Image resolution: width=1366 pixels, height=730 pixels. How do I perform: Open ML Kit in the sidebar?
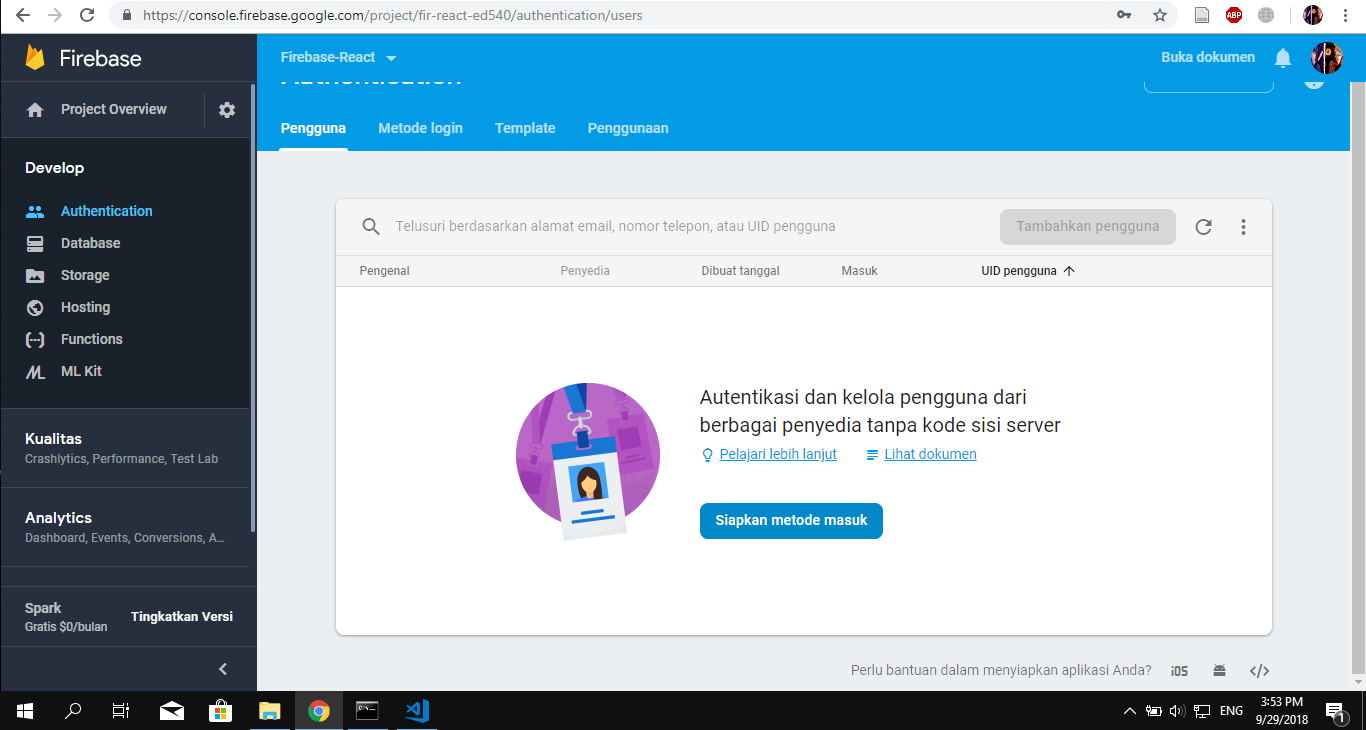(x=81, y=371)
